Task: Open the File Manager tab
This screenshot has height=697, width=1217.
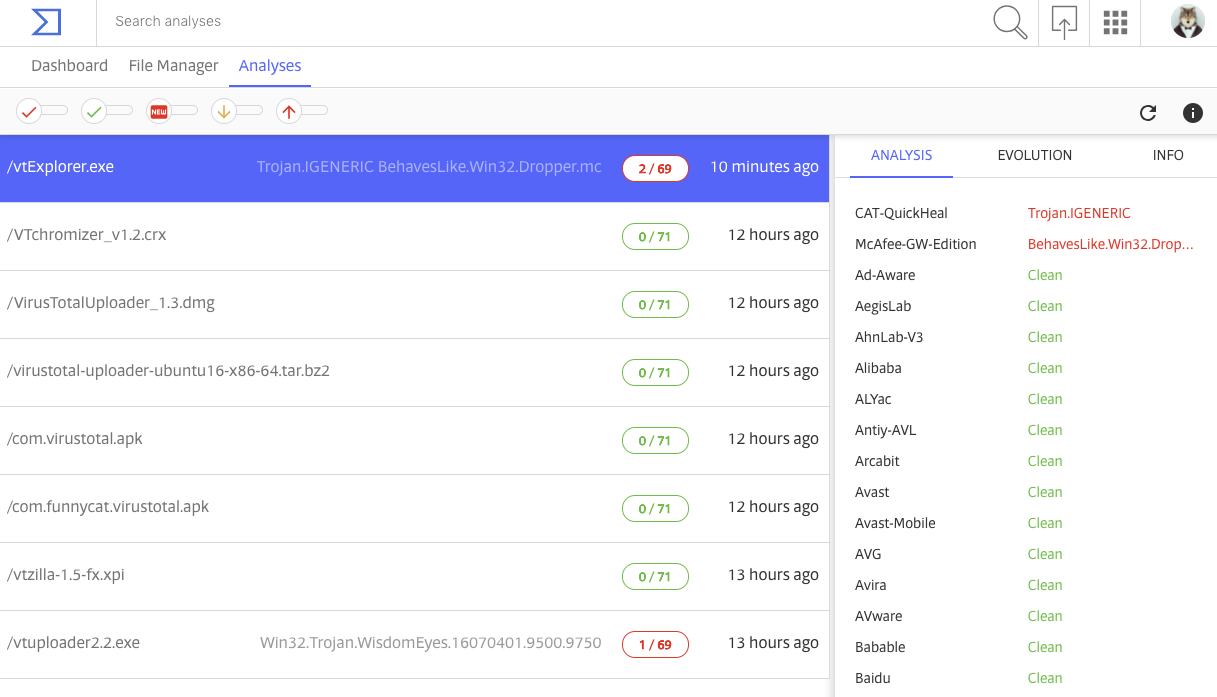Action: [x=174, y=66]
